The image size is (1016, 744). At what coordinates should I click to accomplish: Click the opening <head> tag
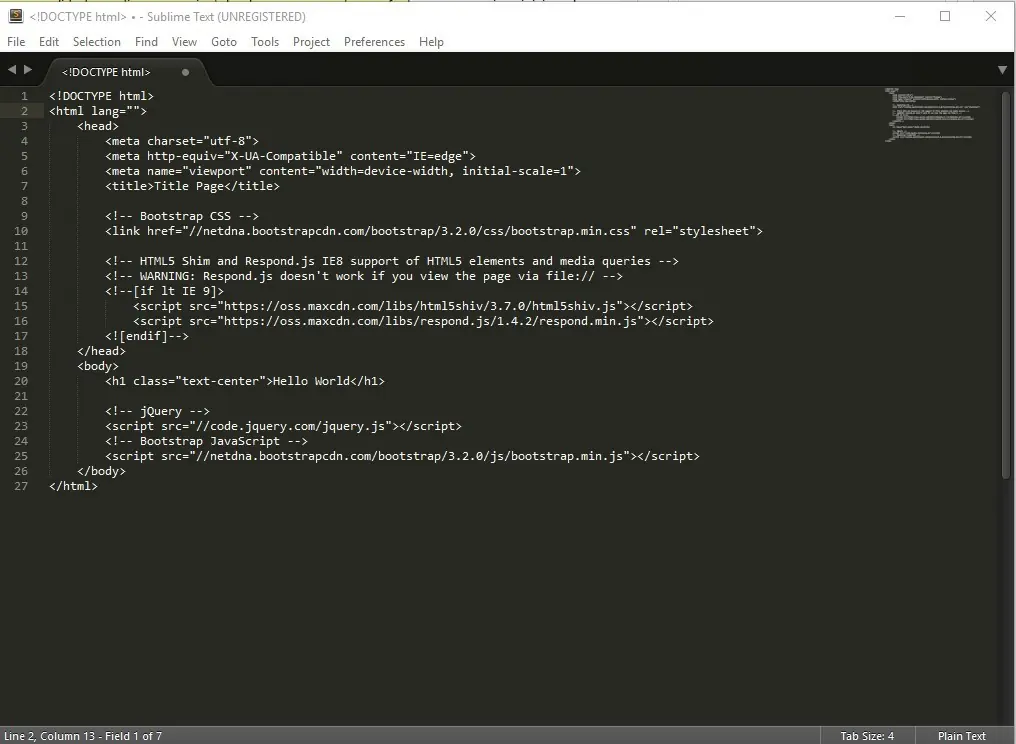[98, 126]
